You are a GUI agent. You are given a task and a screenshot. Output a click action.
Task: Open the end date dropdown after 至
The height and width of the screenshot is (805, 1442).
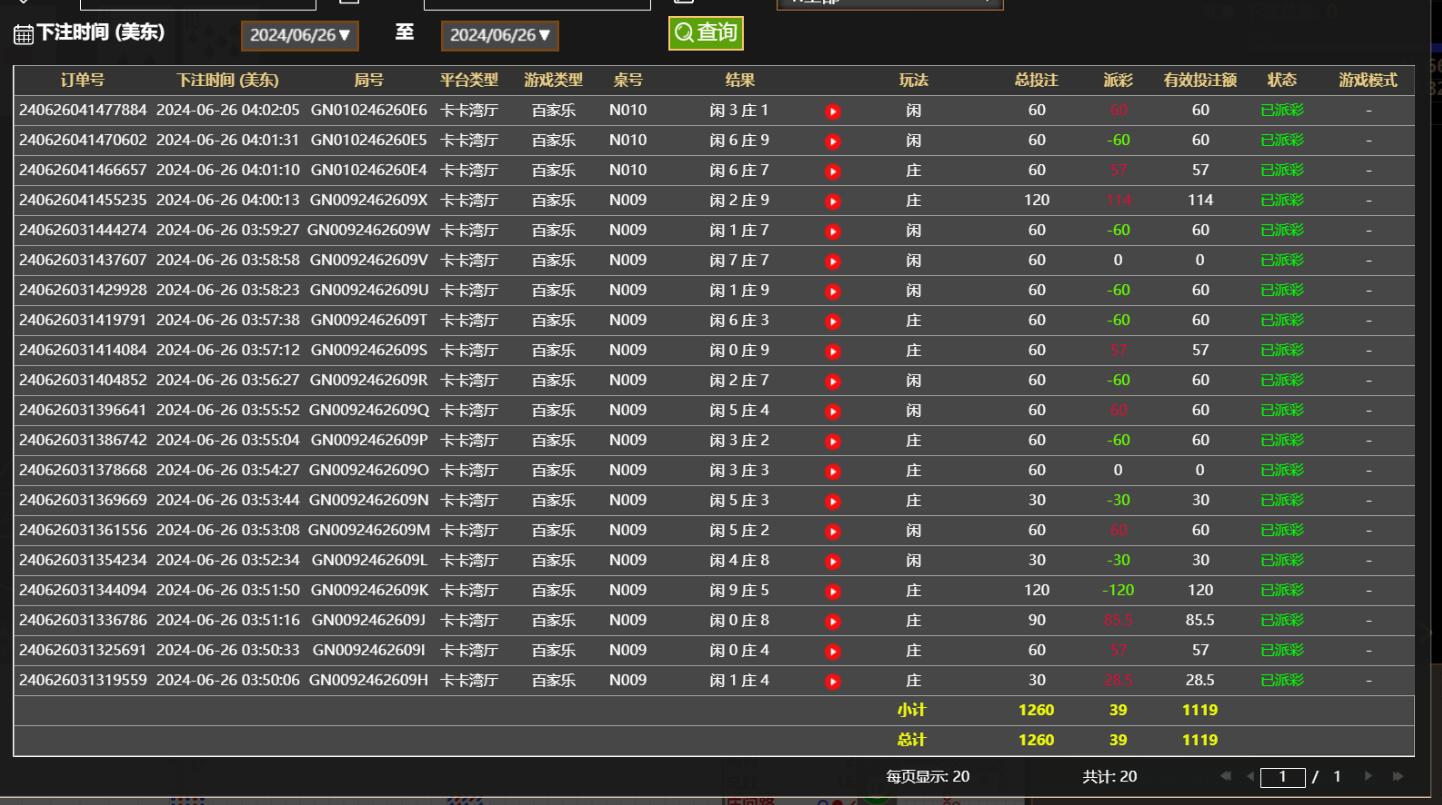[500, 36]
